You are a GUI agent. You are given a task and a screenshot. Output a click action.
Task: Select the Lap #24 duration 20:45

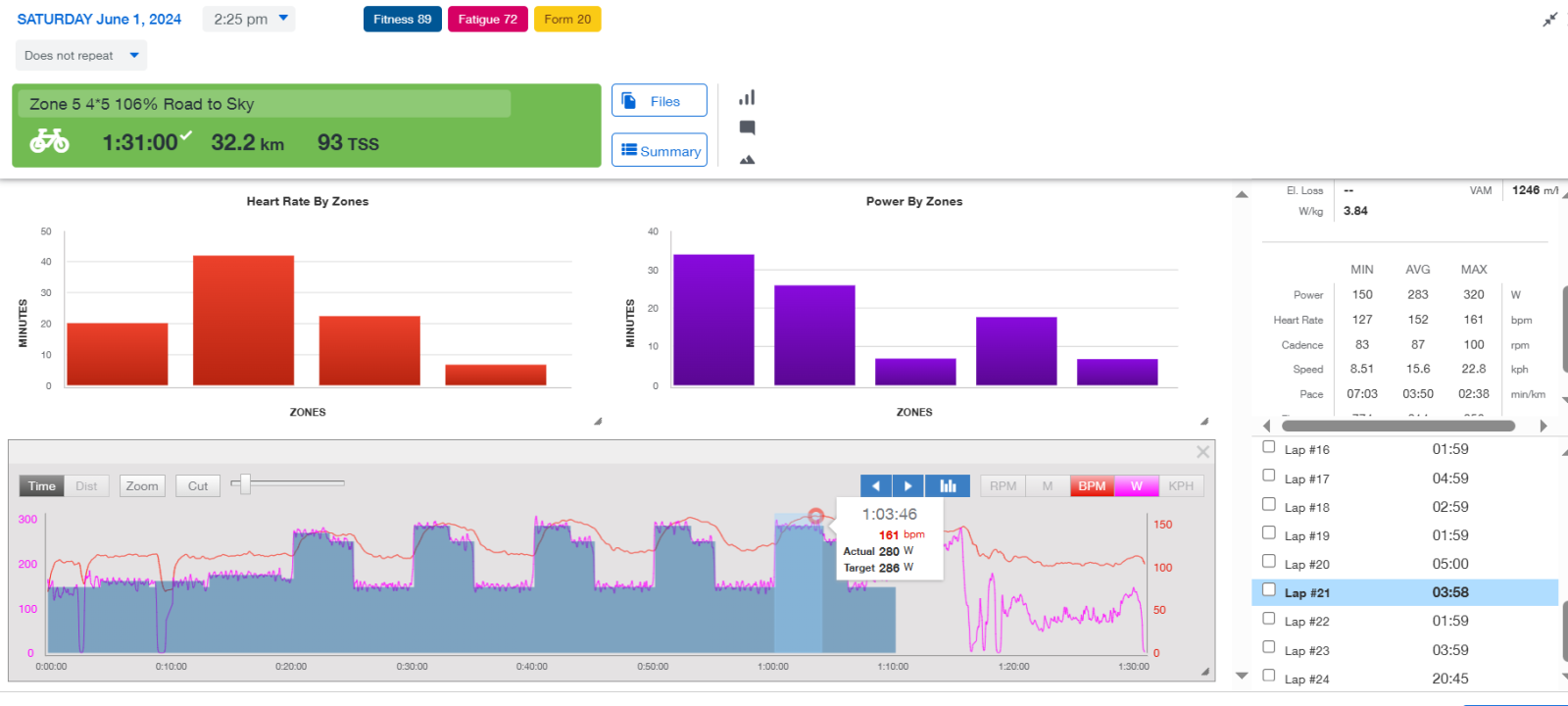coord(1450,679)
